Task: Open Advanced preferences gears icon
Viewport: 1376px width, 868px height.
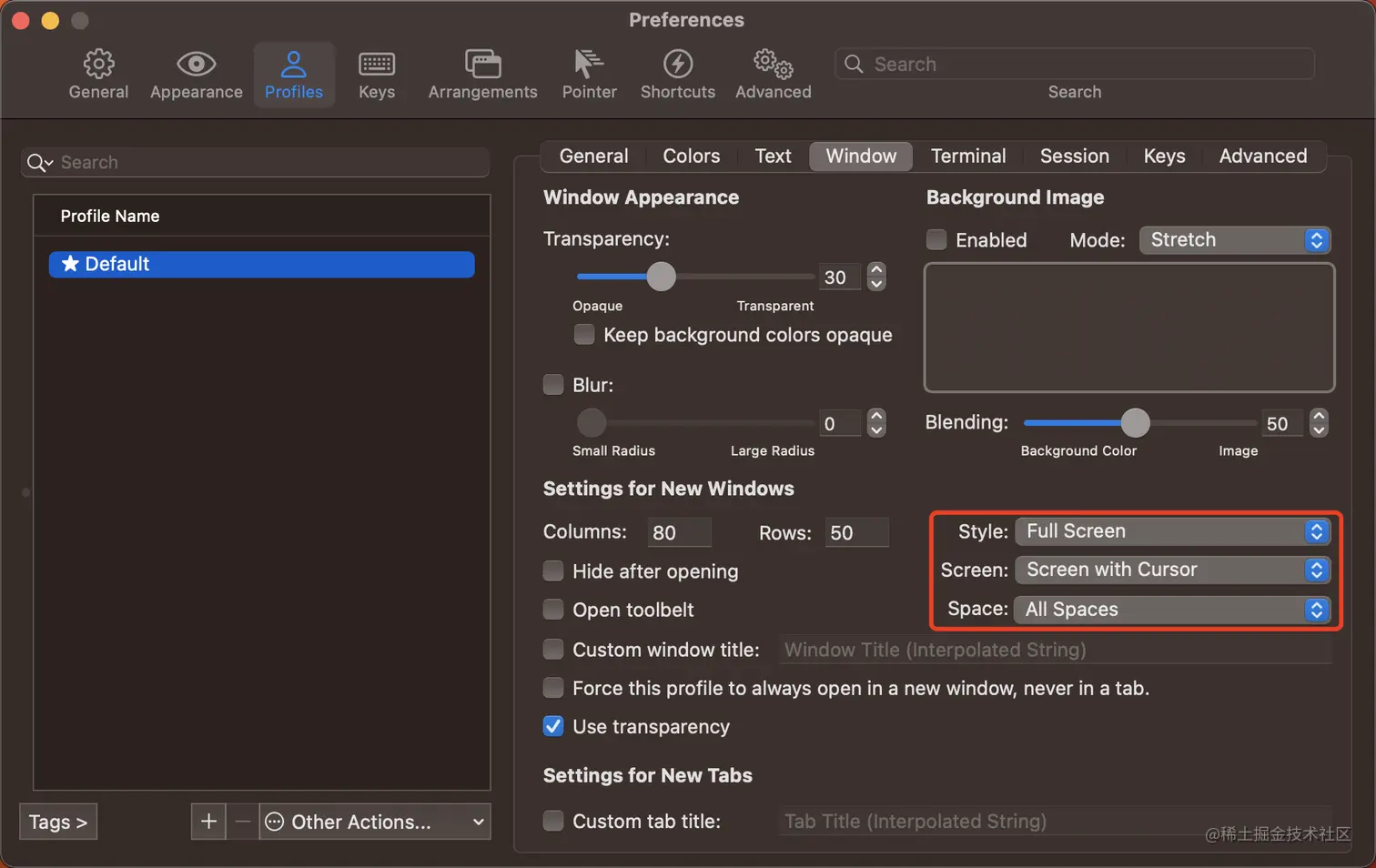Action: click(774, 64)
